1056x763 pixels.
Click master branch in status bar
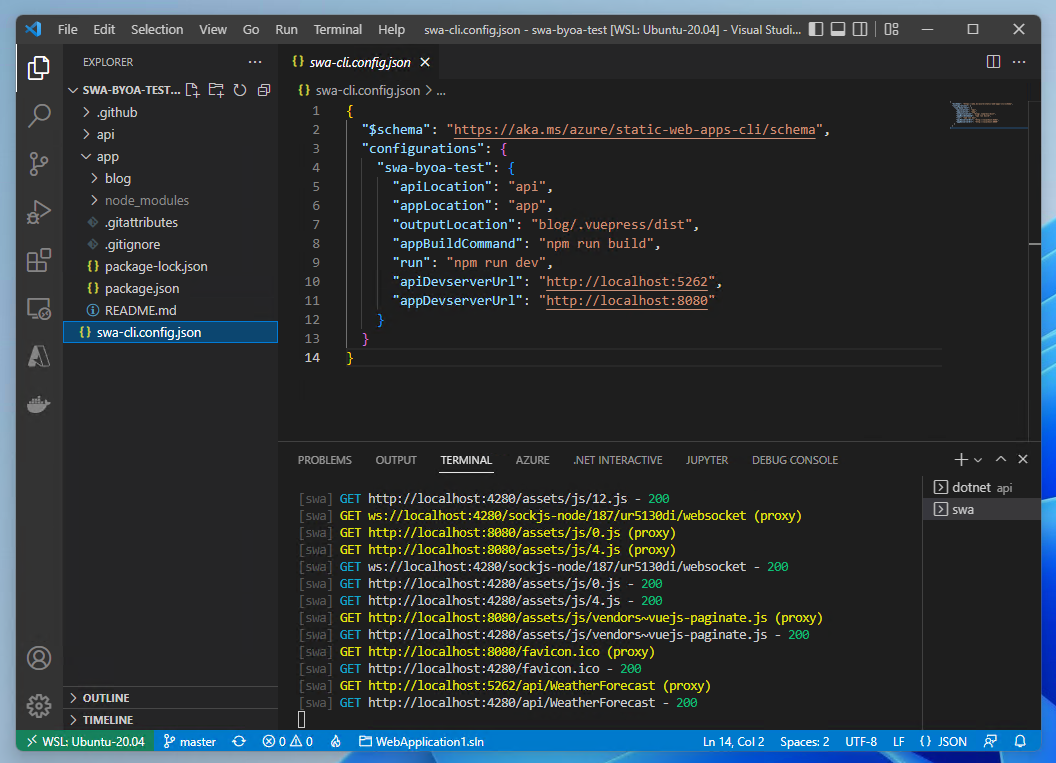189,741
